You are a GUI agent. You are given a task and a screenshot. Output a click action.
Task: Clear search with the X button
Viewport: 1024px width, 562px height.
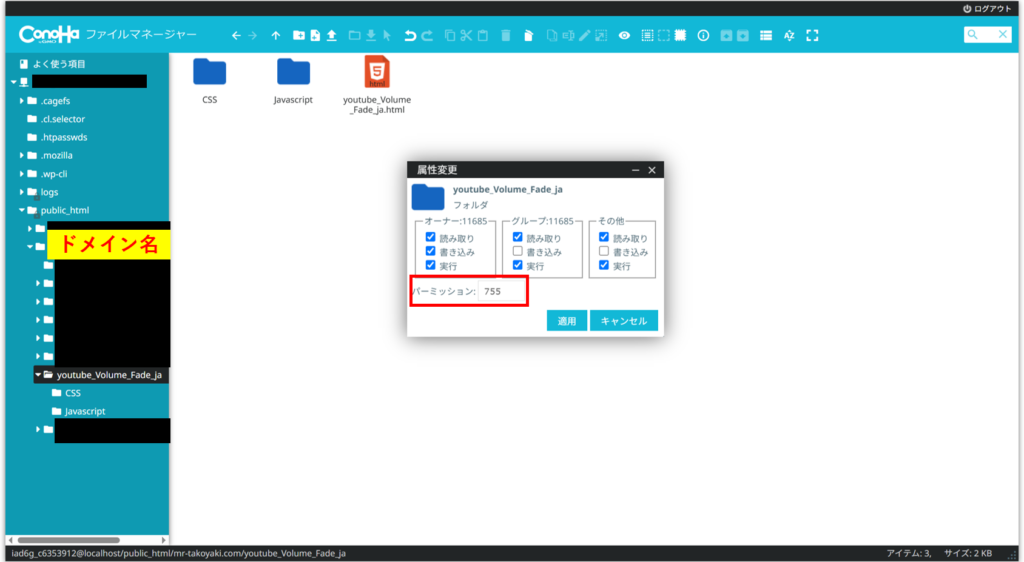[x=1003, y=35]
